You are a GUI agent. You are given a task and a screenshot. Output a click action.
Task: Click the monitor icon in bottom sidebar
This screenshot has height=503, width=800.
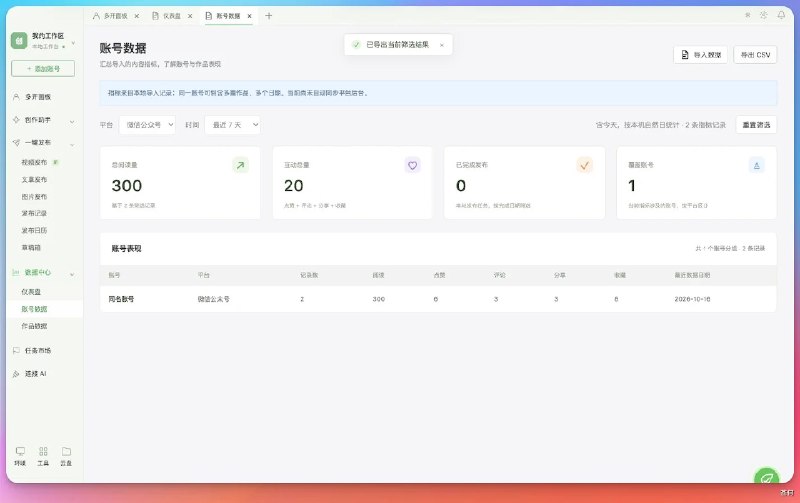coord(20,451)
